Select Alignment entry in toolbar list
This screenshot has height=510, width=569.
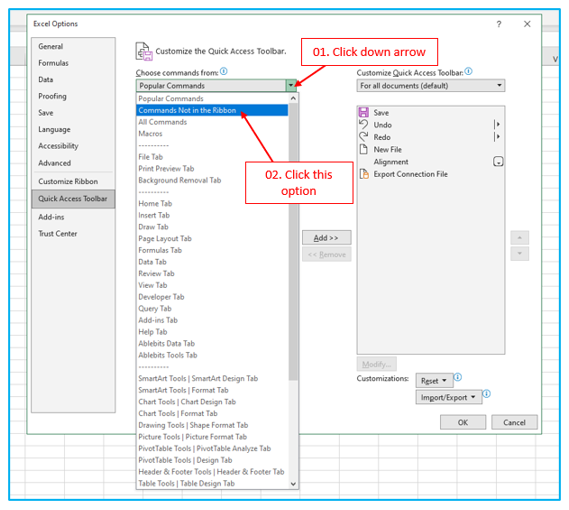coord(431,162)
